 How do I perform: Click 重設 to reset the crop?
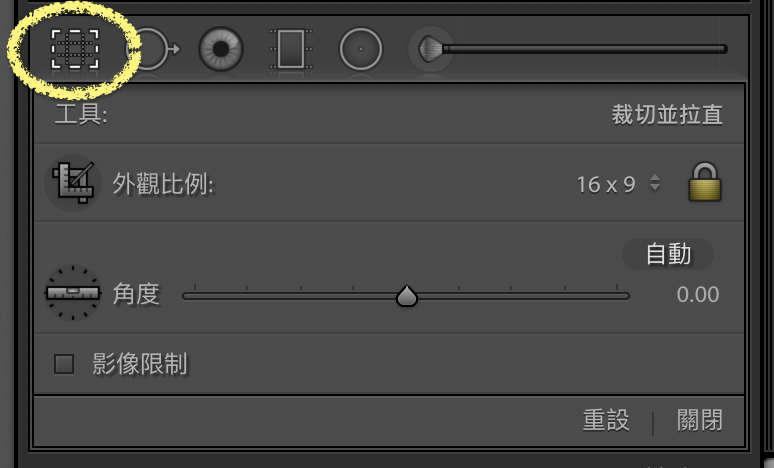[x=606, y=420]
